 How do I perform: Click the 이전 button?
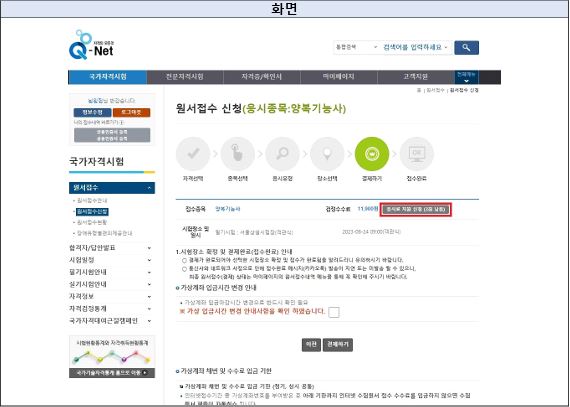click(311, 344)
